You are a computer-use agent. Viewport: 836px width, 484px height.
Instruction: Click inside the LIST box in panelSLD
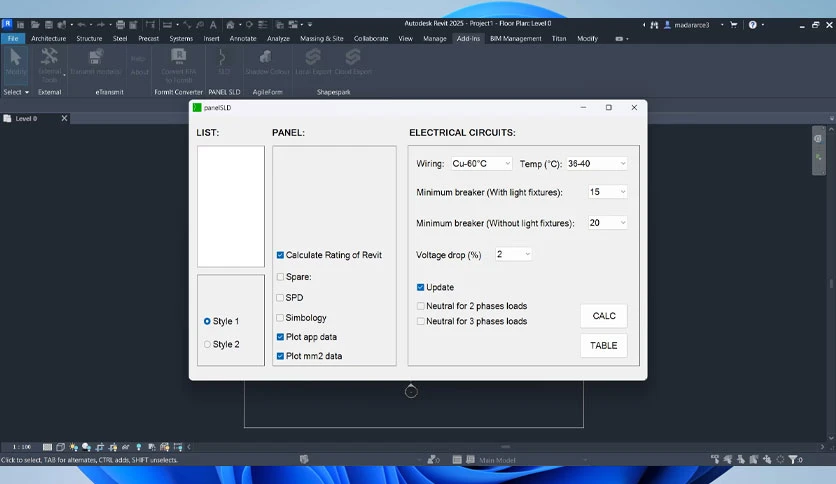(231, 206)
